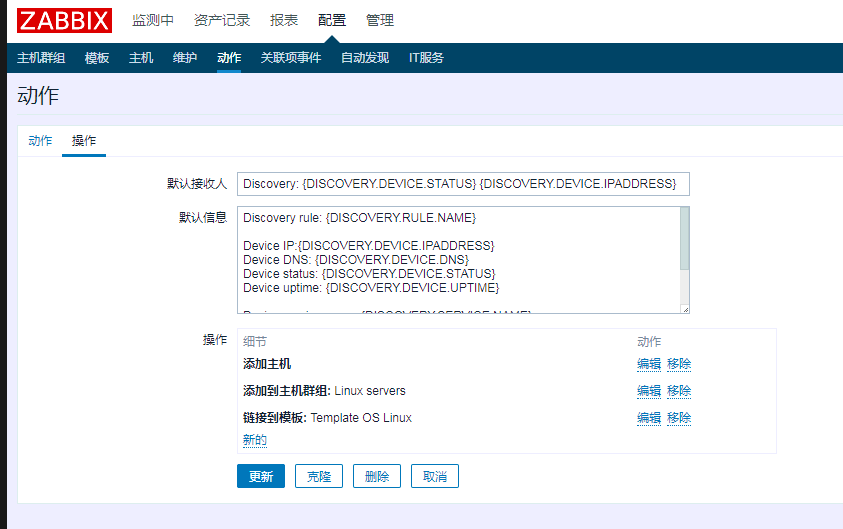Click the 更新 button
Image resolution: width=843 pixels, height=529 pixels.
261,476
